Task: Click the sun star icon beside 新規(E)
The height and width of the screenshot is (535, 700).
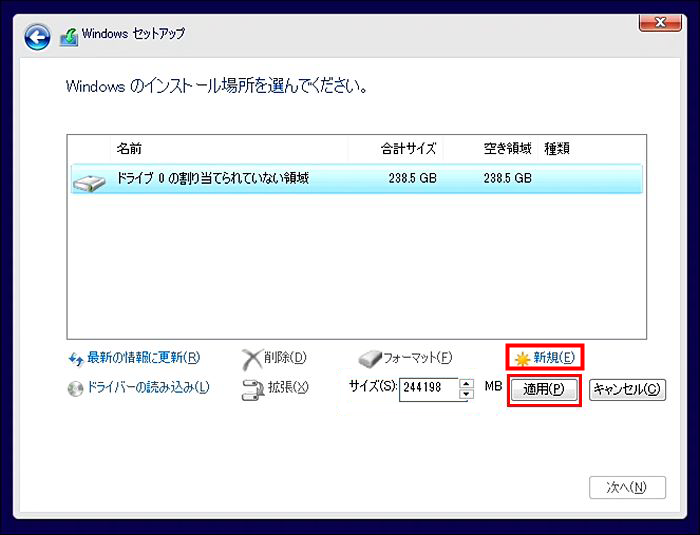Action: click(x=522, y=359)
